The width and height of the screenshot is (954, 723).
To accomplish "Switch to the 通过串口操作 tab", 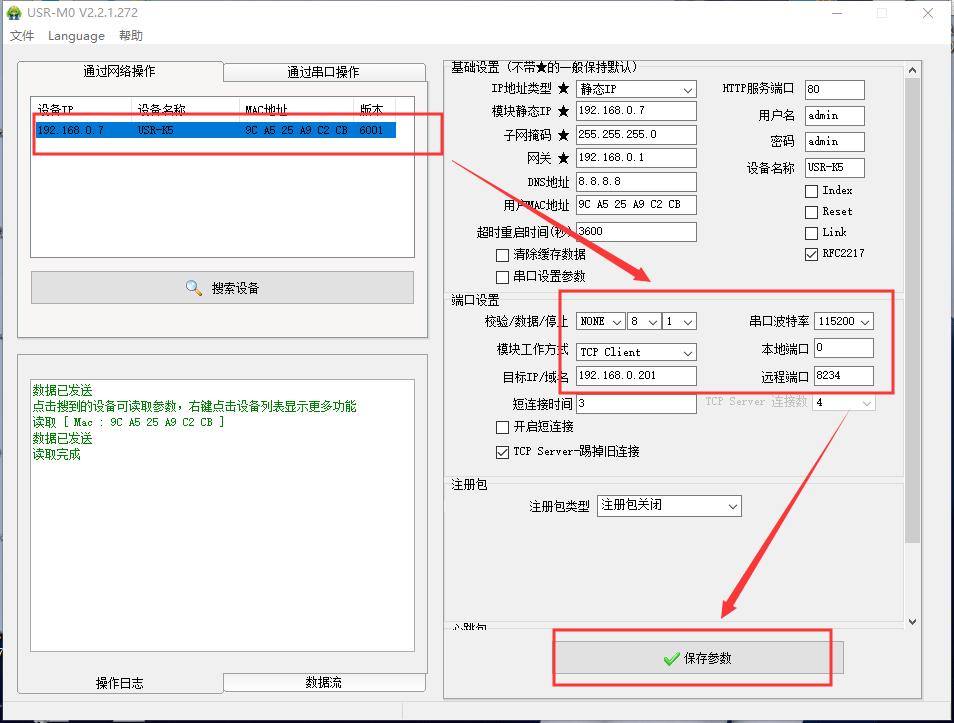I will 323,72.
